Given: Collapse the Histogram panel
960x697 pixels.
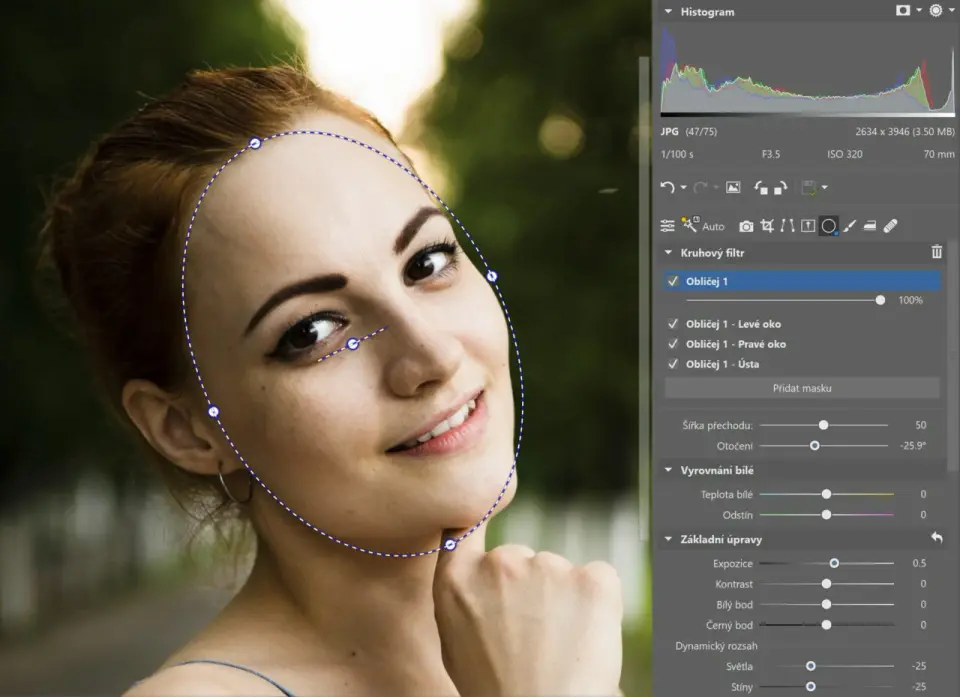Looking at the screenshot, I should click(668, 12).
